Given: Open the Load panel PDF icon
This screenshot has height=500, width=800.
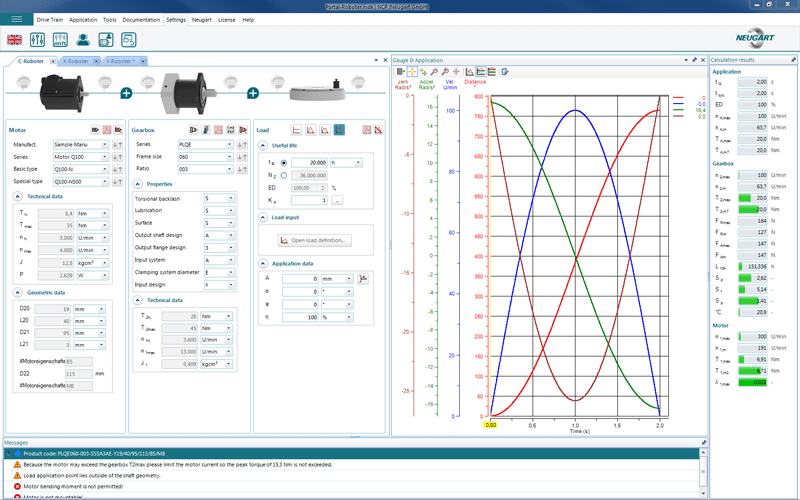Looking at the screenshot, I should (x=366, y=130).
